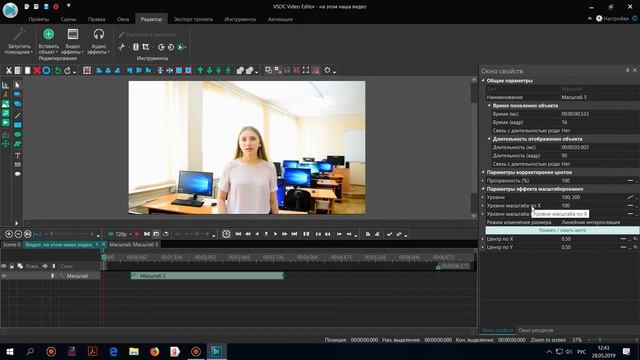This screenshot has width=640, height=360.
Task: Switch to Масштаб: Масштаб 5 timeline tab
Action: 133,244
